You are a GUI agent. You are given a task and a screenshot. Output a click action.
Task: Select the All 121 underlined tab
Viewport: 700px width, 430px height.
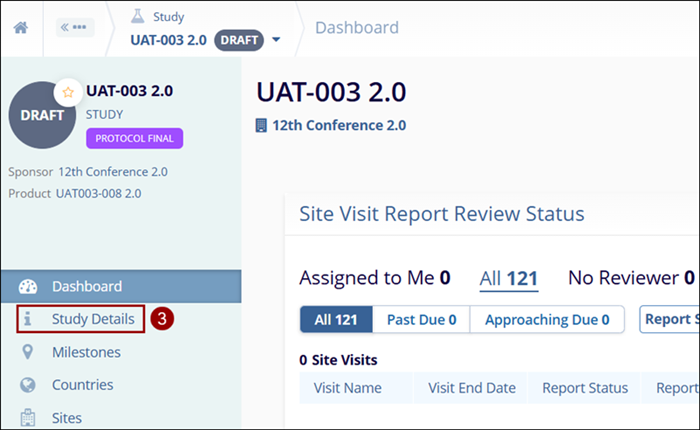coord(509,277)
